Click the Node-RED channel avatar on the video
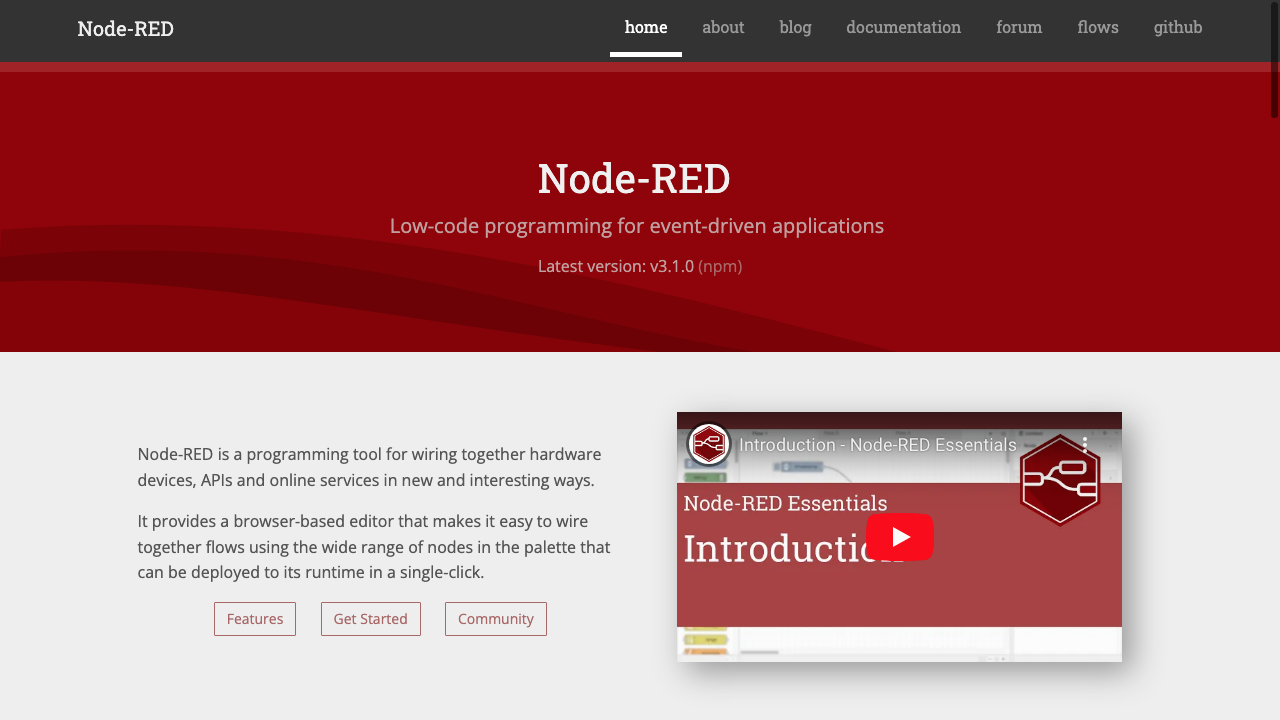 (708, 444)
